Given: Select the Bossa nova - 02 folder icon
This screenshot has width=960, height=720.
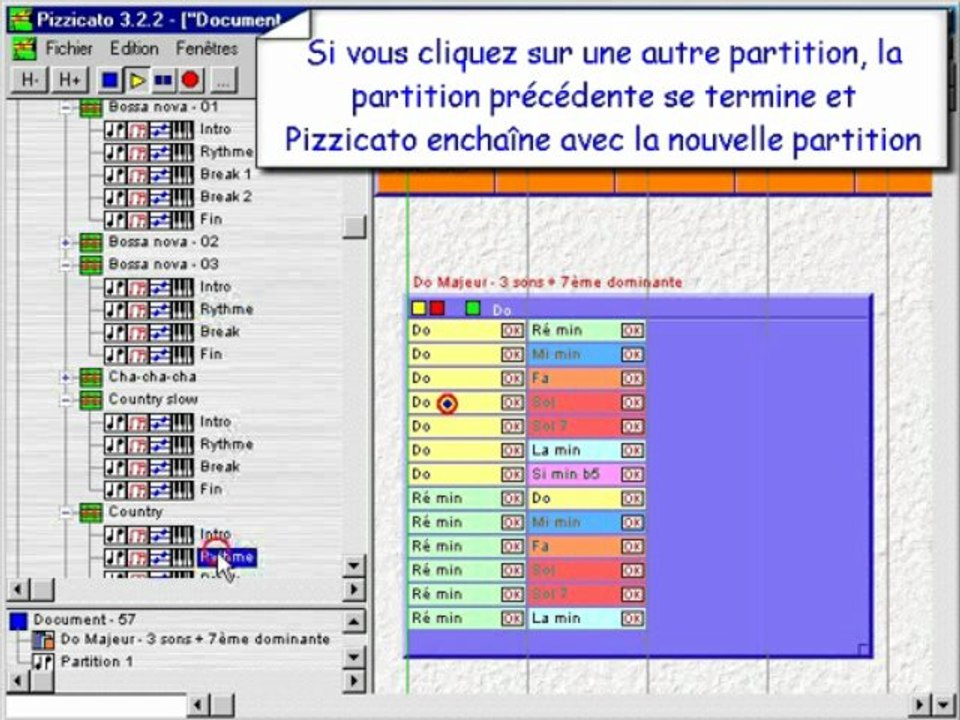Looking at the screenshot, I should point(91,243).
